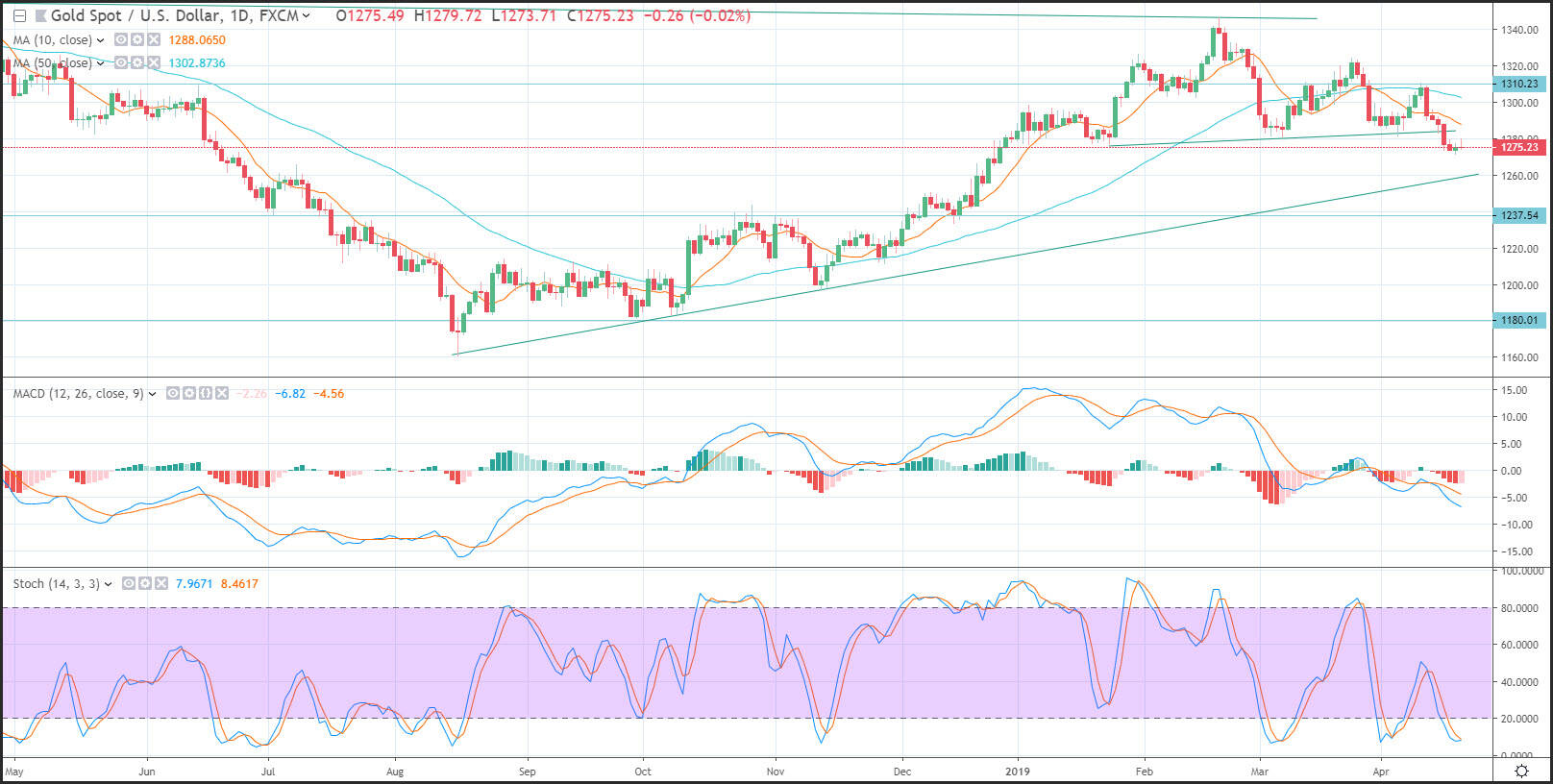Click the MACD (12, 26, close, 9) label
Screen dimensions: 1553x784
tap(79, 394)
